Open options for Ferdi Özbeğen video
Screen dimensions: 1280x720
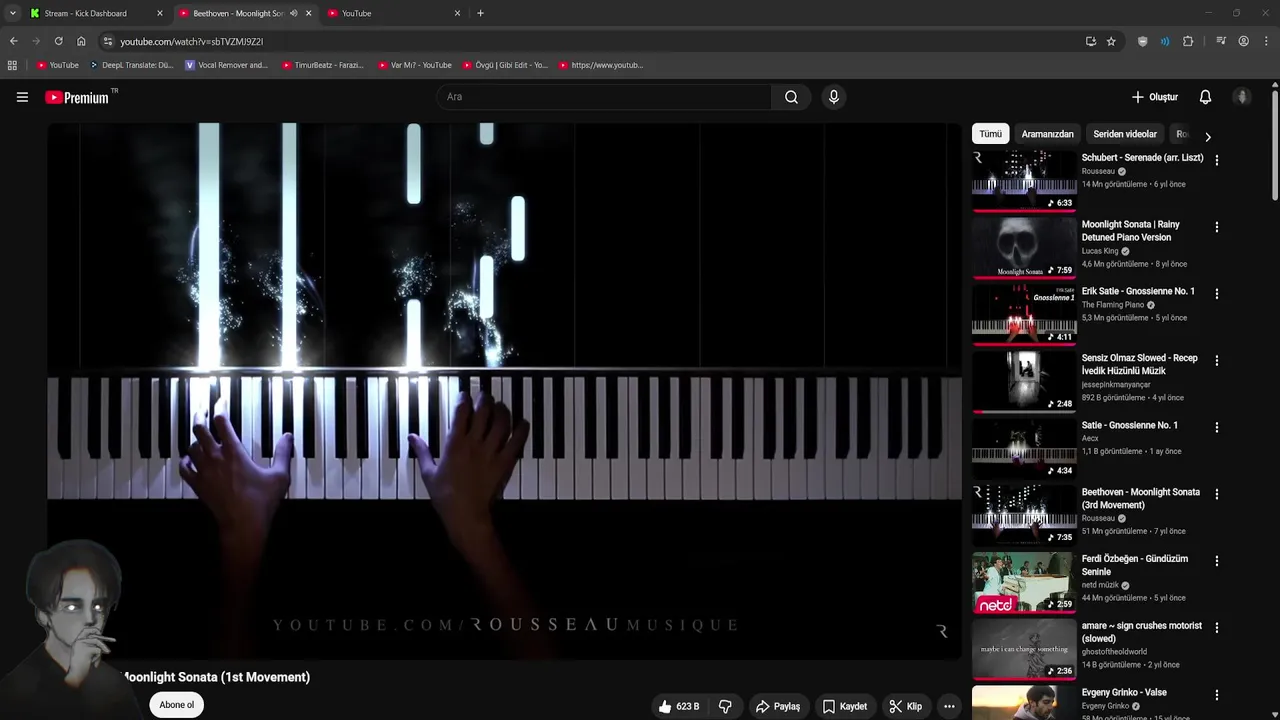1216,561
